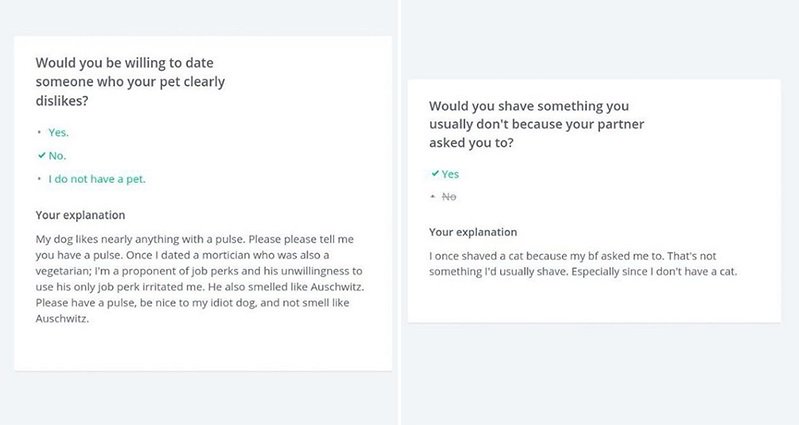This screenshot has height=425, width=799.
Task: Click the "asked you to?" line of the shave question
Action: [x=478, y=143]
